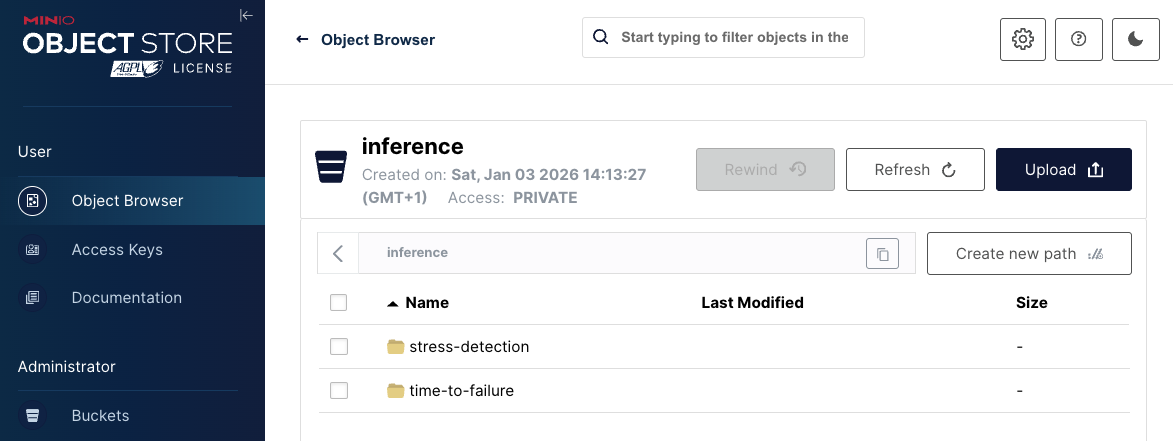
Task: Open settings with the gear icon
Action: [x=1022, y=39]
